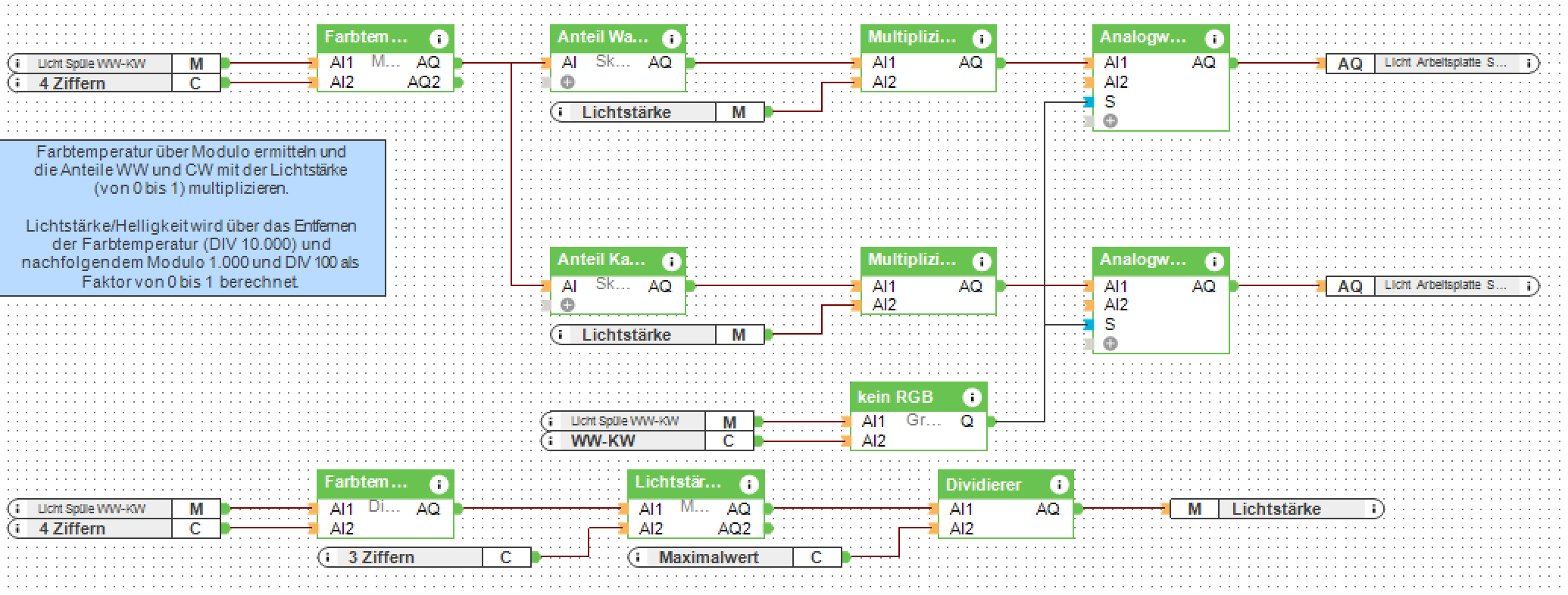Click plus icon on upper Analogw... block
The height and width of the screenshot is (595, 1568).
(x=1110, y=121)
